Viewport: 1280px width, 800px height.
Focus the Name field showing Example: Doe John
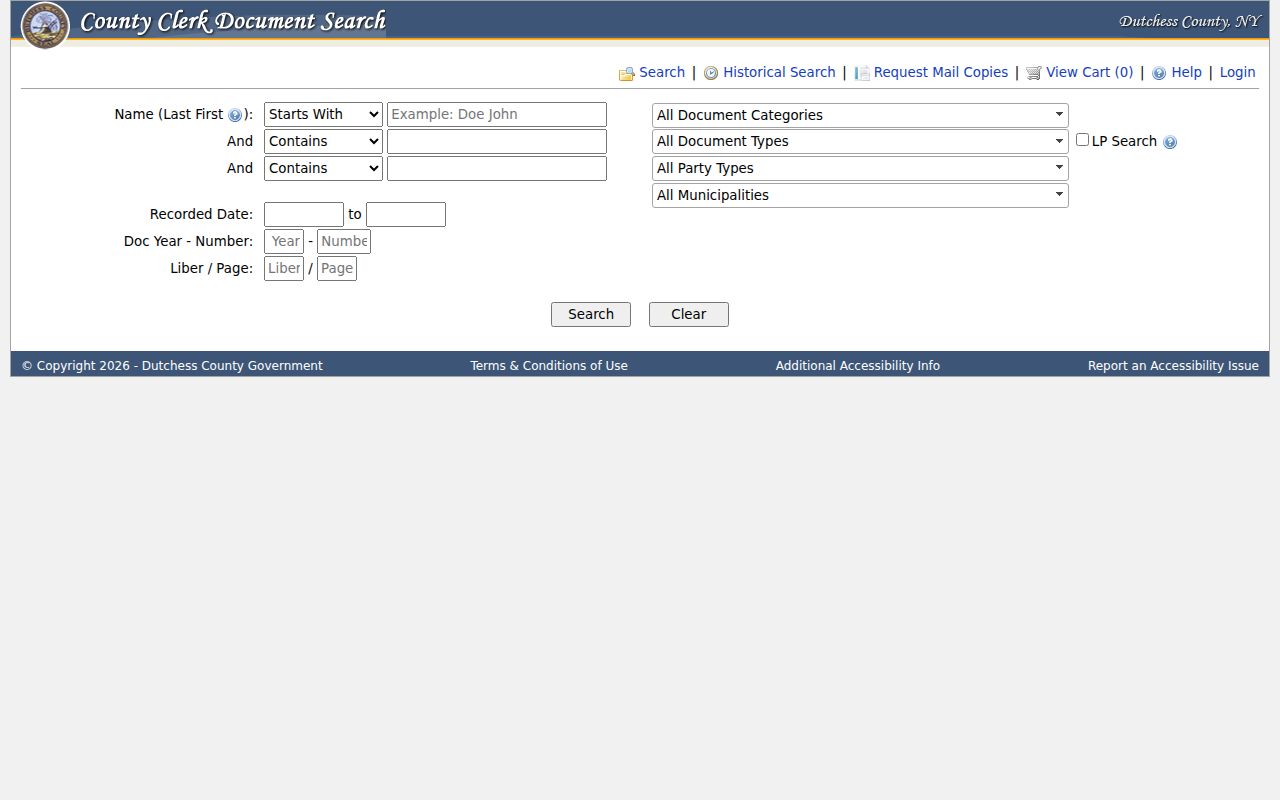pyautogui.click(x=497, y=115)
